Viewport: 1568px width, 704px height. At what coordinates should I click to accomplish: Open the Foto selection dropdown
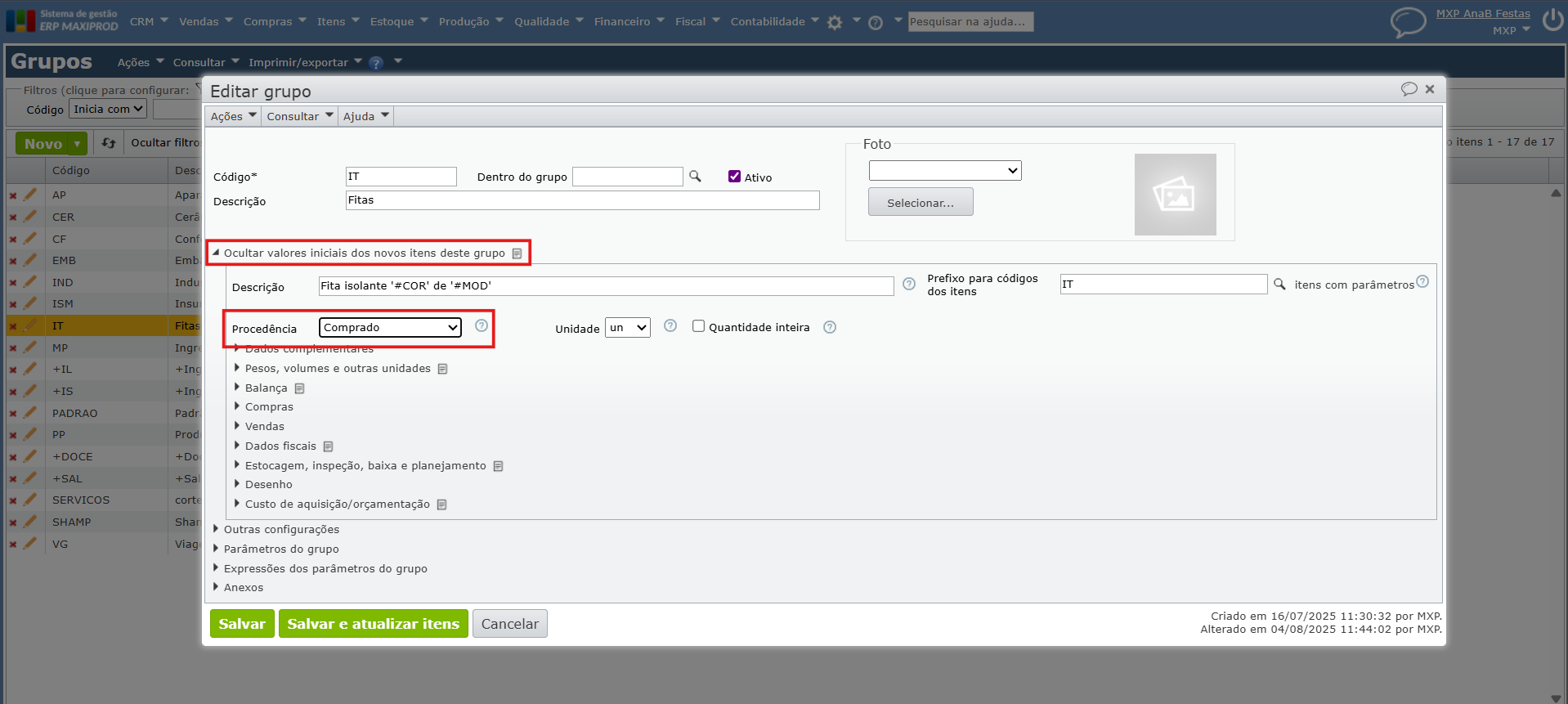point(945,170)
